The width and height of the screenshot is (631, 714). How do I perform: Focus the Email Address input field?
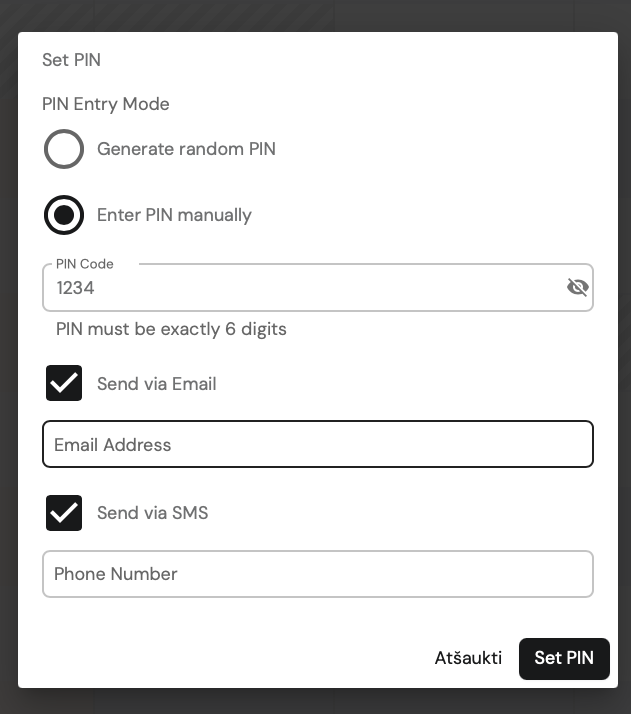[318, 444]
